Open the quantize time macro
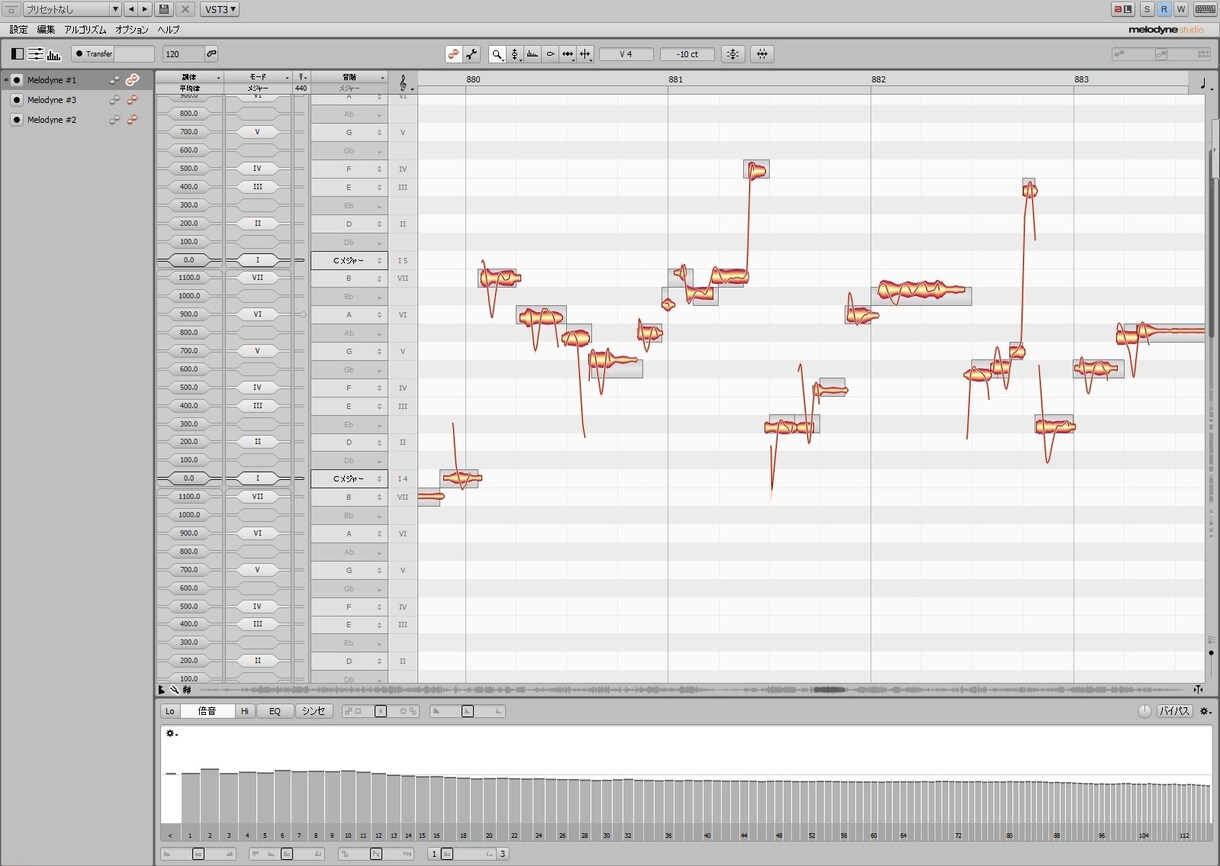The width and height of the screenshot is (1220, 866). 763,54
